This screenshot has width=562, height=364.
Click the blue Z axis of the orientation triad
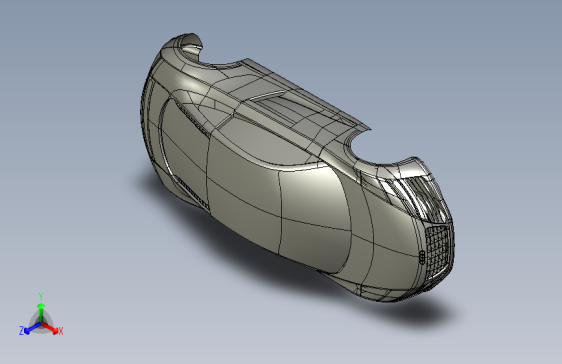click(x=32, y=328)
